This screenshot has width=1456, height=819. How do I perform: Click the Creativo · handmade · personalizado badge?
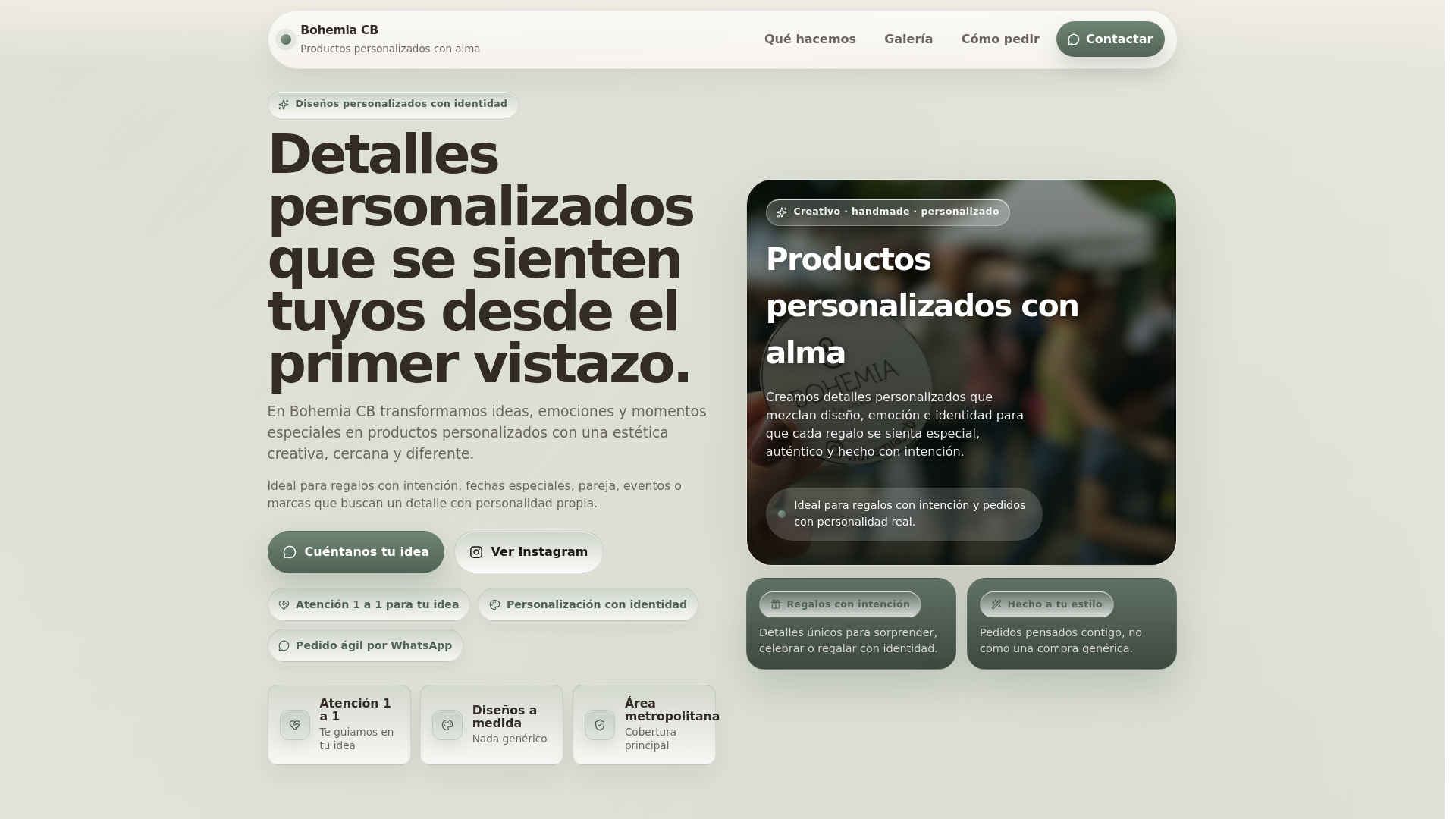[887, 212]
